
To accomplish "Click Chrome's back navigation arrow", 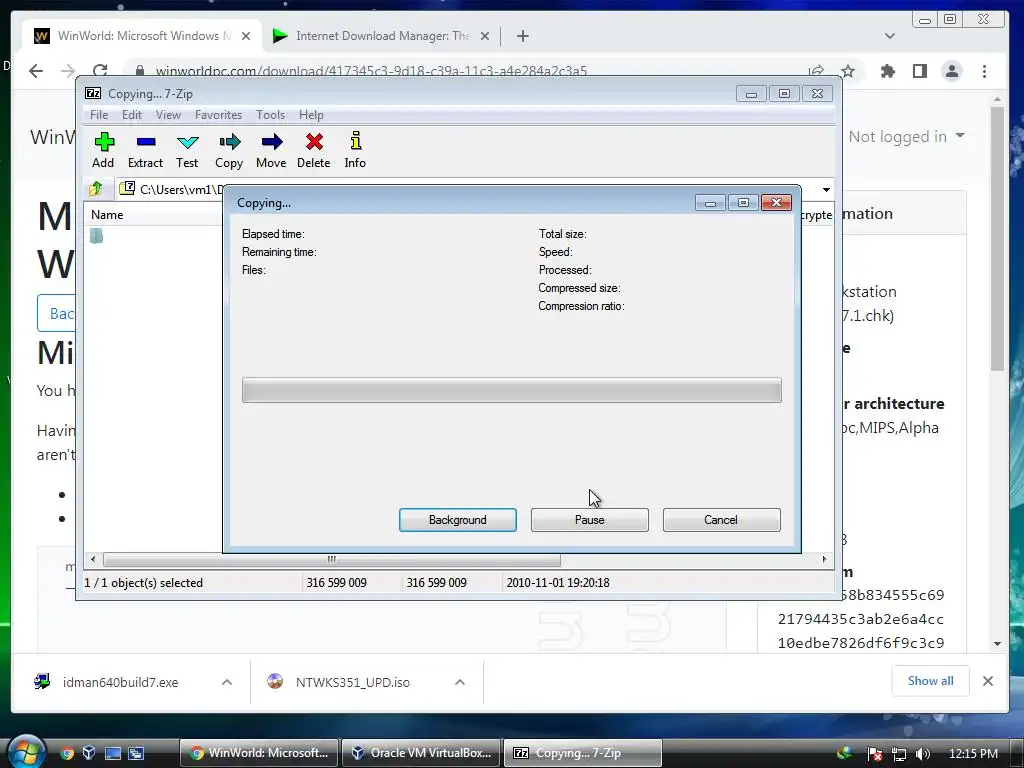I will point(36,71).
